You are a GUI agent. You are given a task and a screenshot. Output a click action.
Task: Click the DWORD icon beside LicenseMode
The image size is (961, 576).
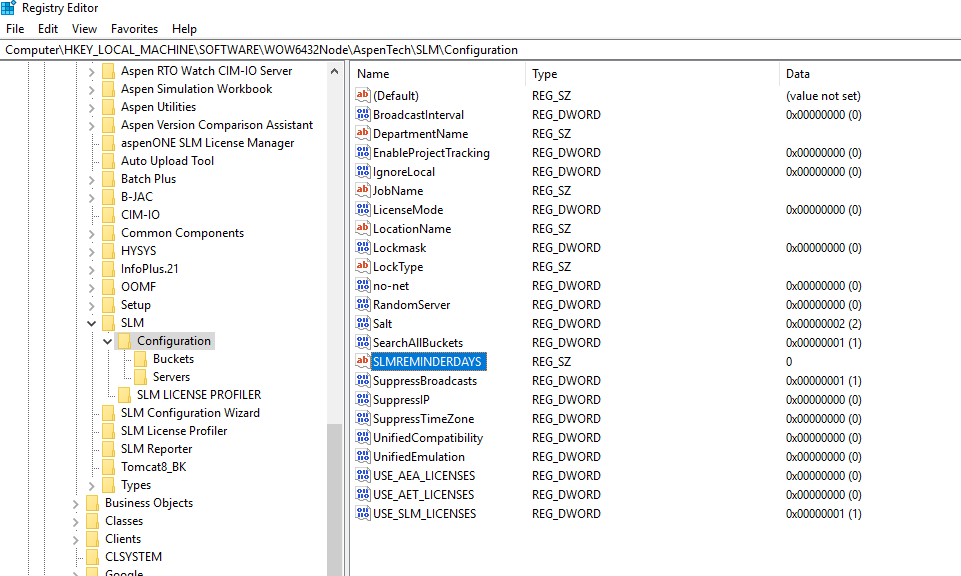point(363,209)
